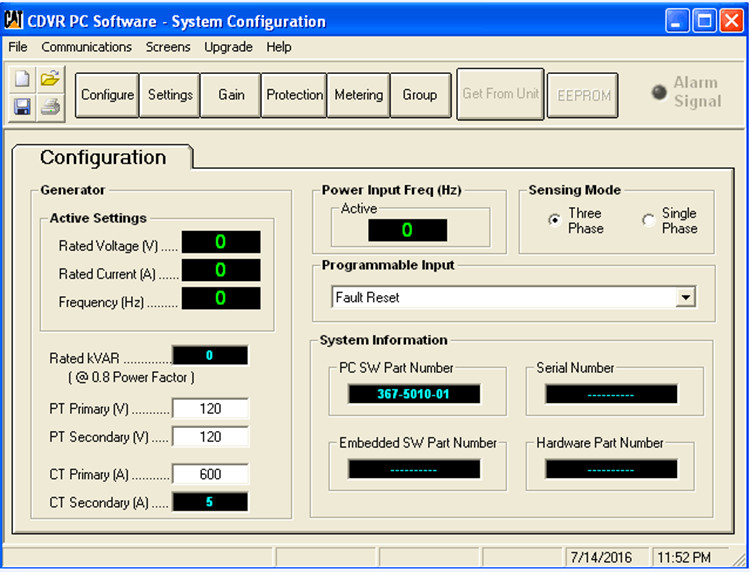Expand the Programmable Input dropdown arrow

point(685,297)
